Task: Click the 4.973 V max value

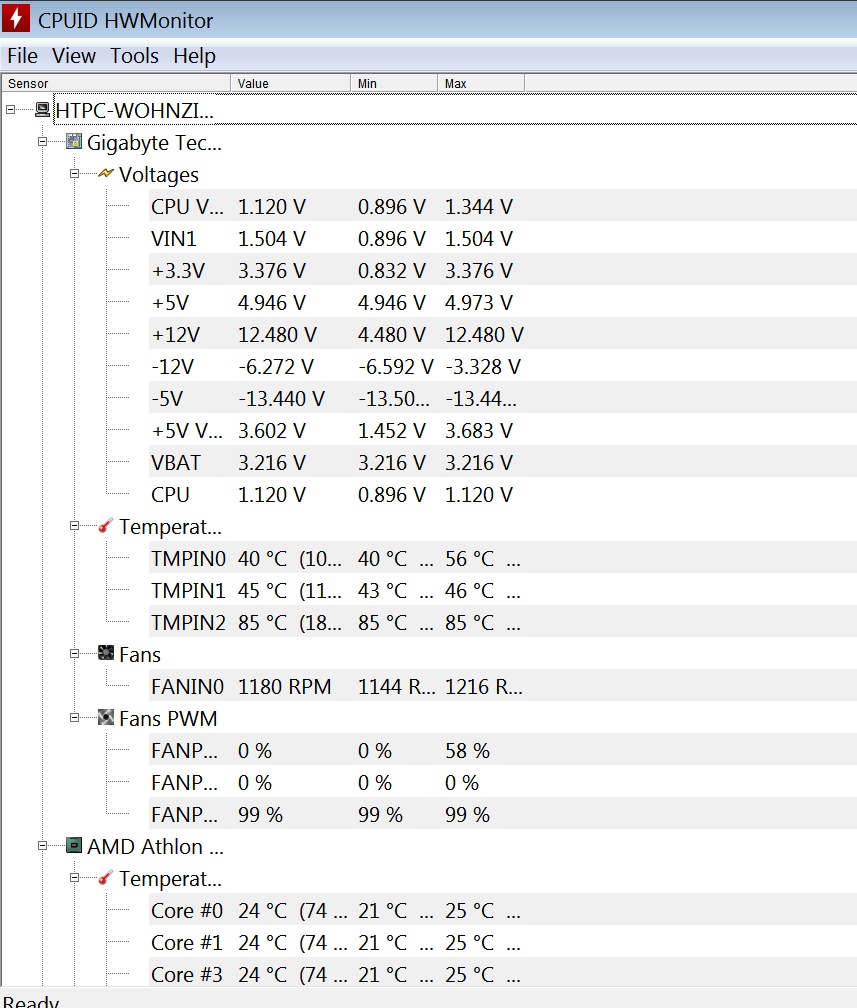Action: pyautogui.click(x=479, y=303)
